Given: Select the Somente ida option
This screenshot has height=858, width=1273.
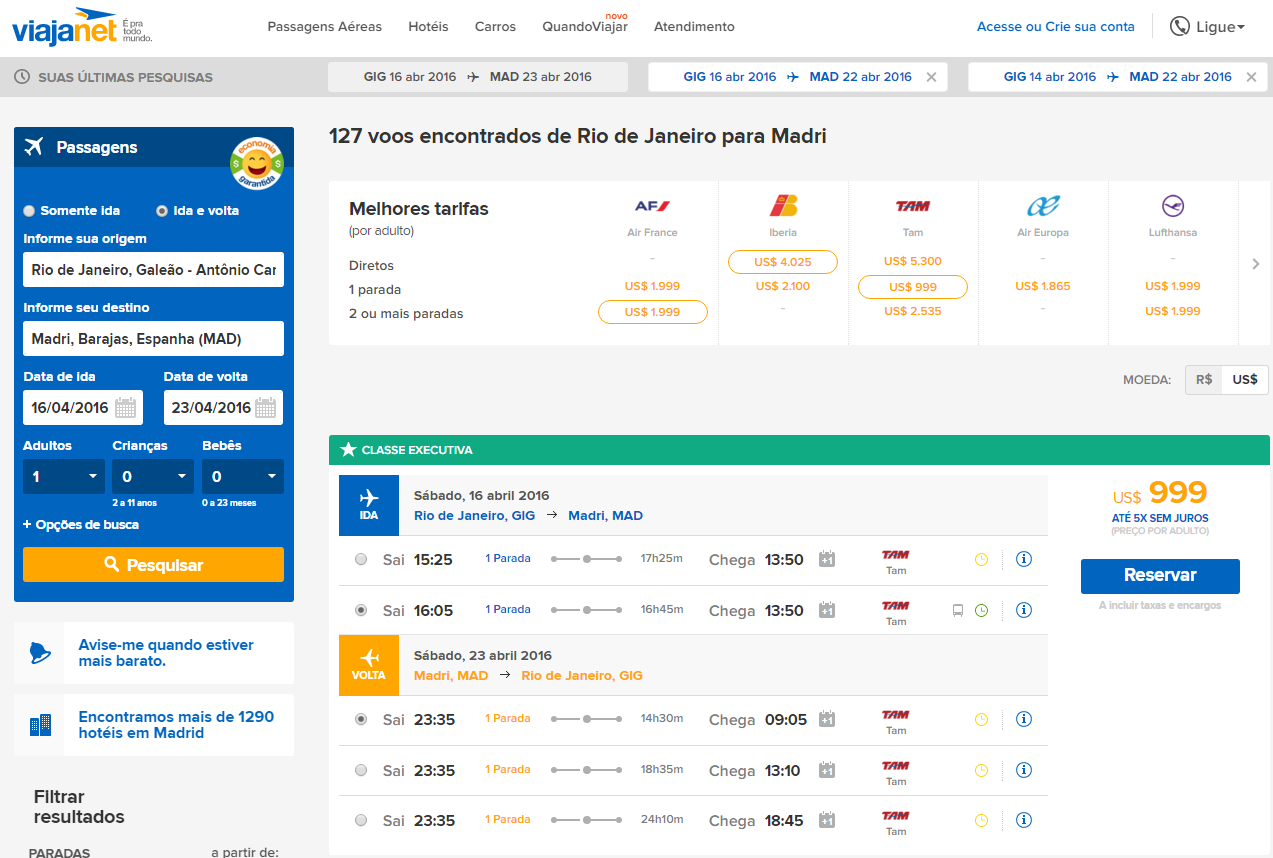Looking at the screenshot, I should tap(29, 211).
